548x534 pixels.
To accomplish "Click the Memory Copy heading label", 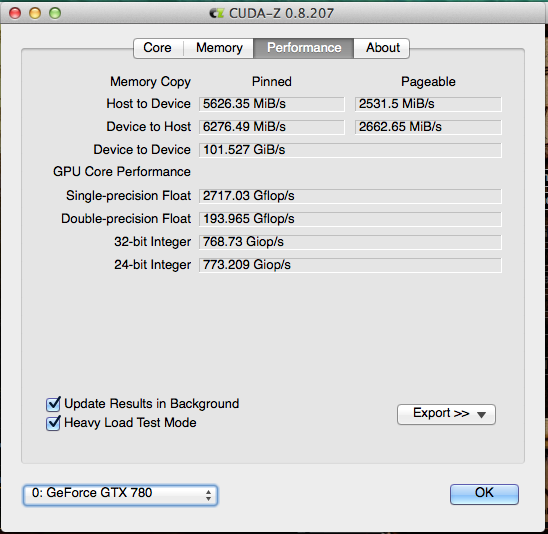I will 150,82.
